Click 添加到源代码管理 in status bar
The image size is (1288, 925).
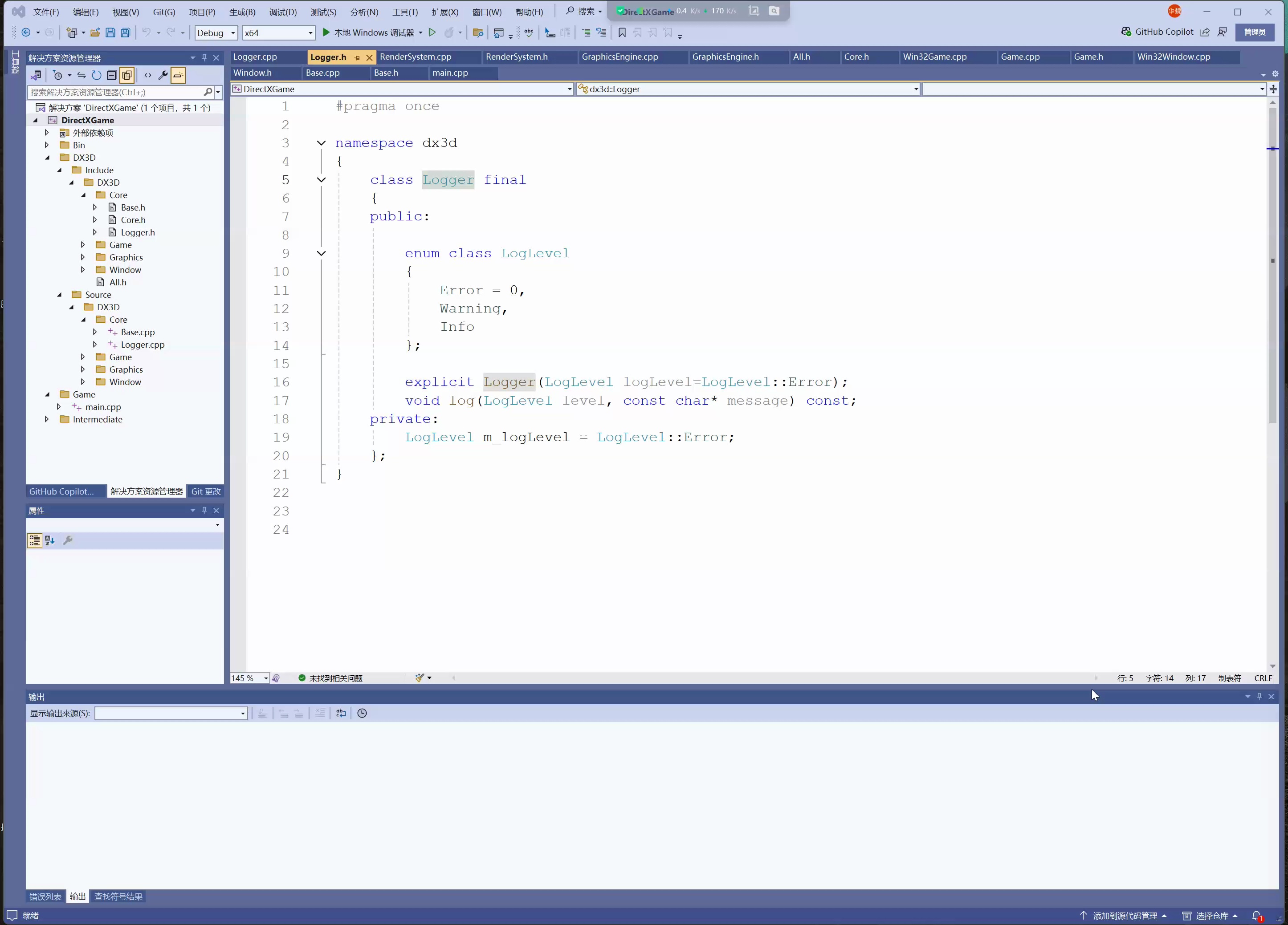click(x=1123, y=916)
